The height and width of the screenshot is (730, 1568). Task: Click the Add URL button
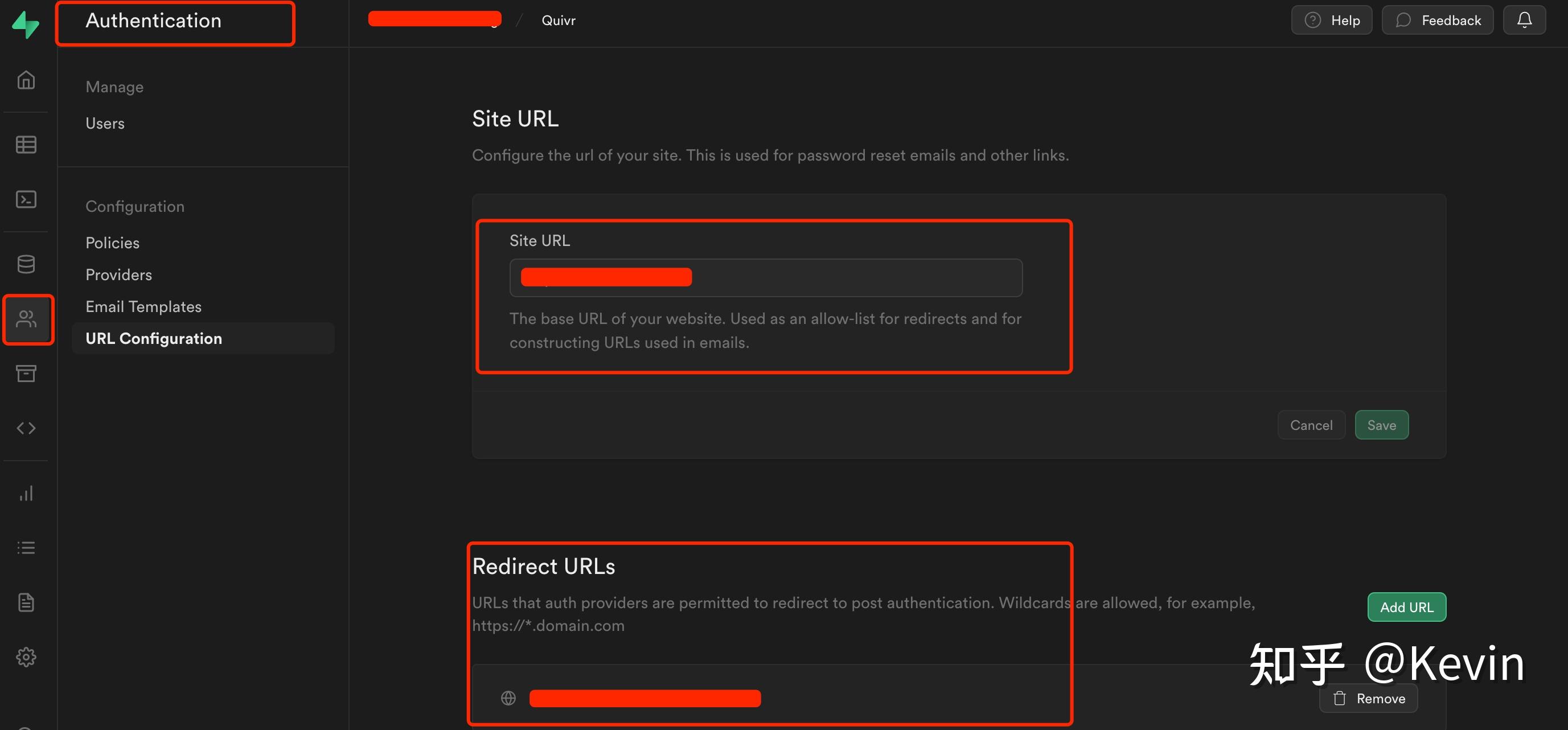(1406, 607)
